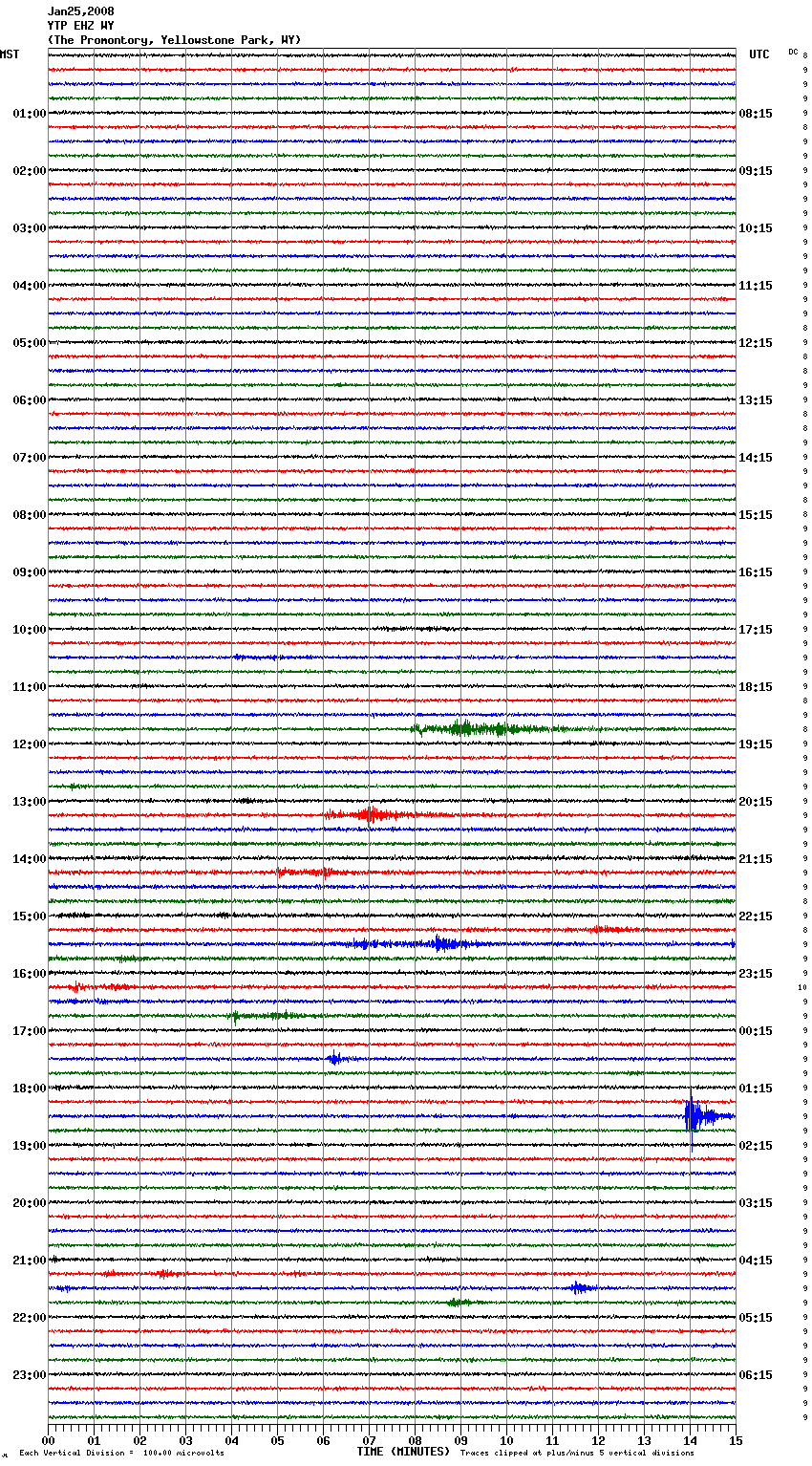
Task: Select the 20:00 MST time label
Action: click(30, 1203)
